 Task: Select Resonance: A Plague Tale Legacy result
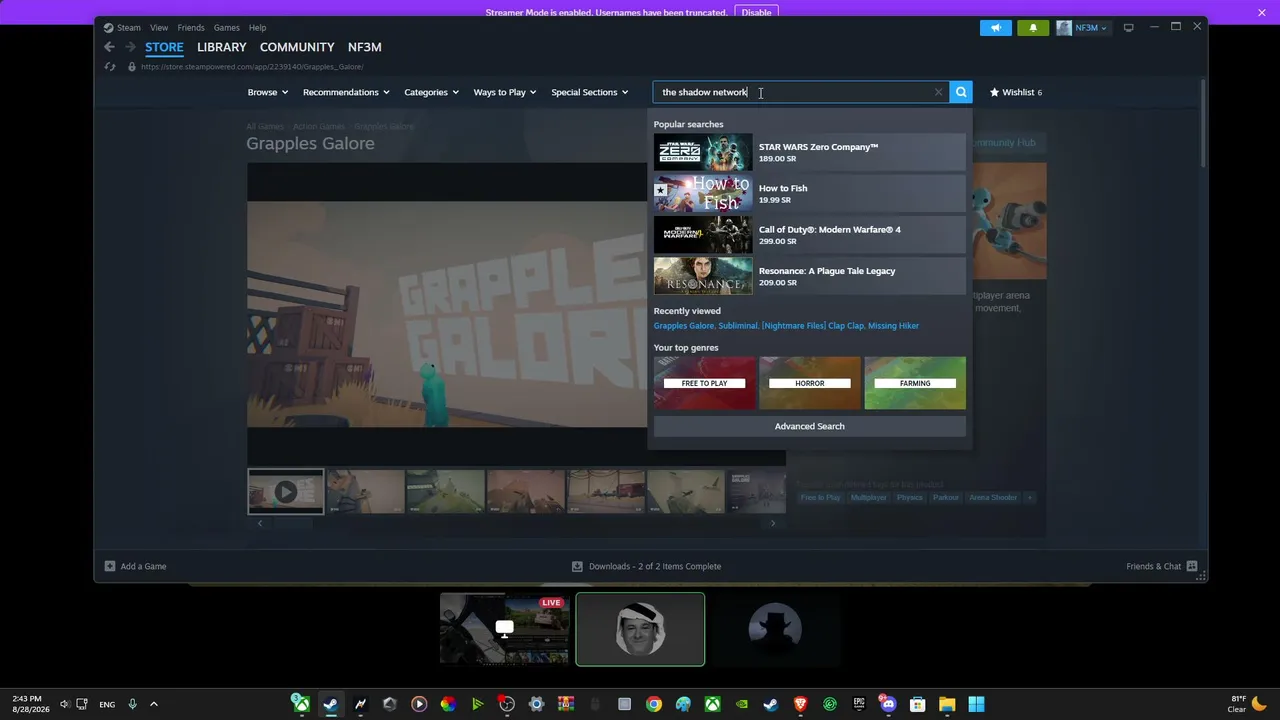(x=810, y=276)
